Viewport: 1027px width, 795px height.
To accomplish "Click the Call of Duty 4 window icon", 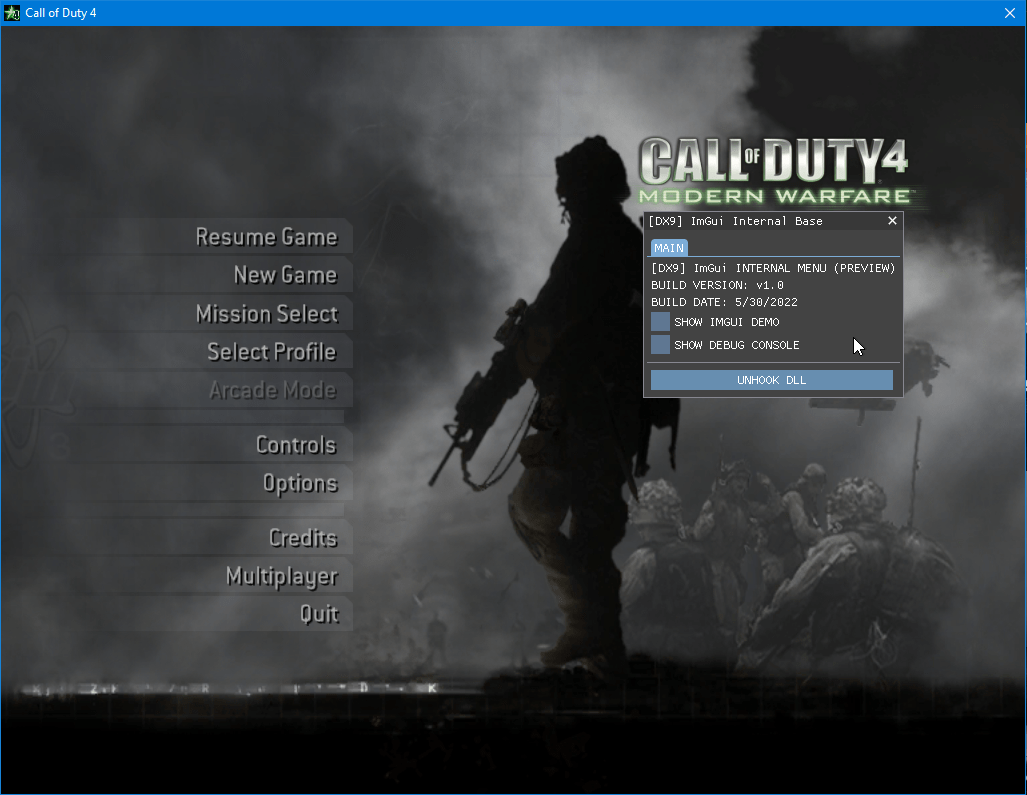I will point(12,12).
